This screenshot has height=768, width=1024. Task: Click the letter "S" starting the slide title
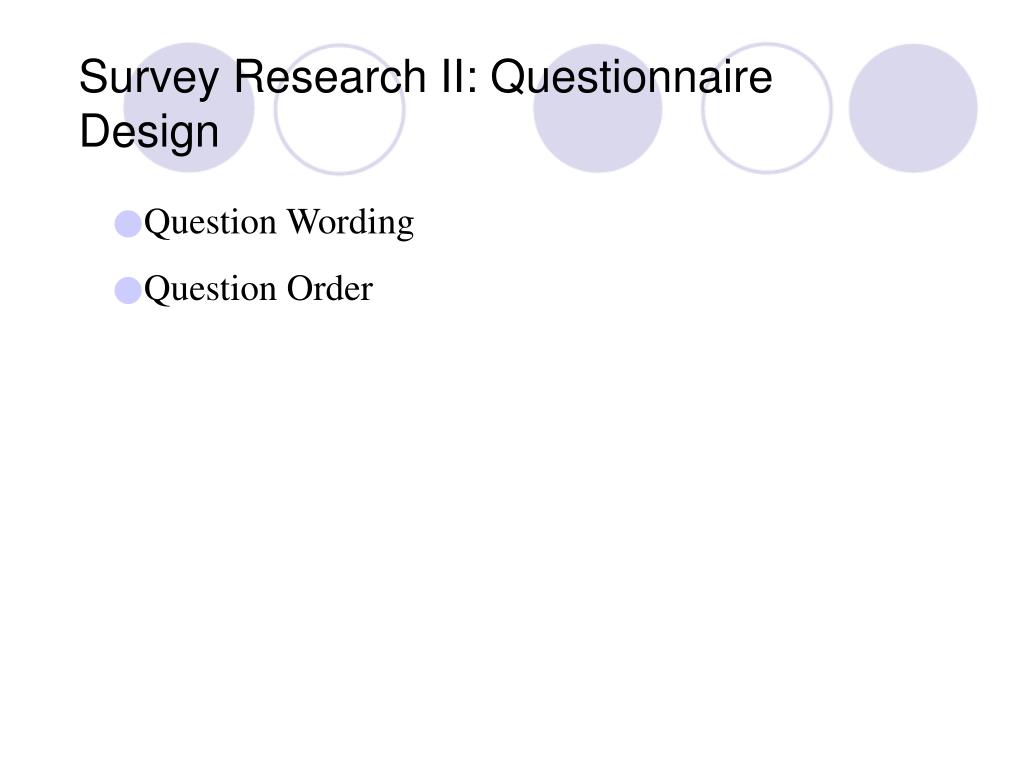93,77
